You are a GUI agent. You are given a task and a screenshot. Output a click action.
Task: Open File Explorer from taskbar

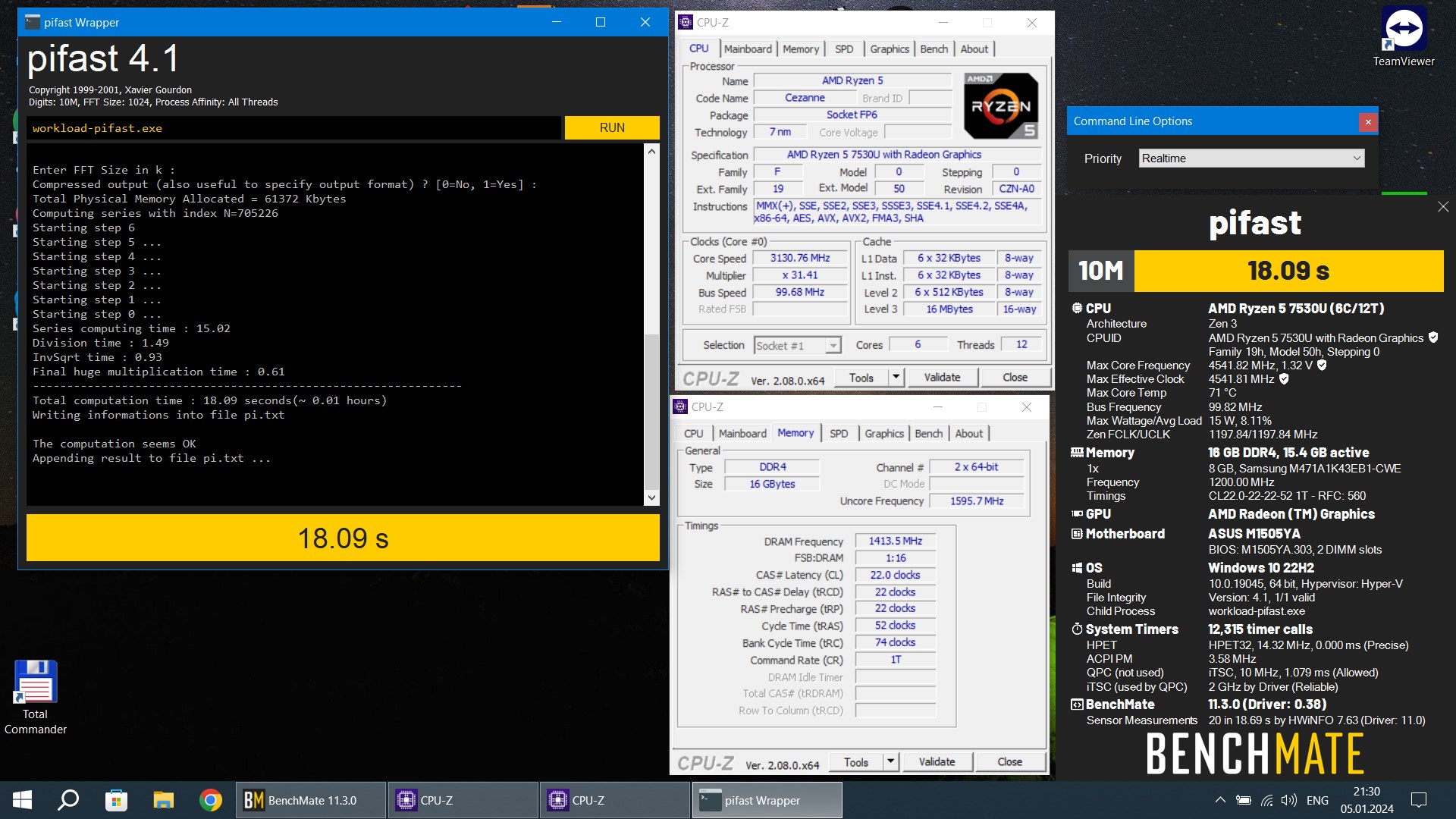pyautogui.click(x=164, y=800)
